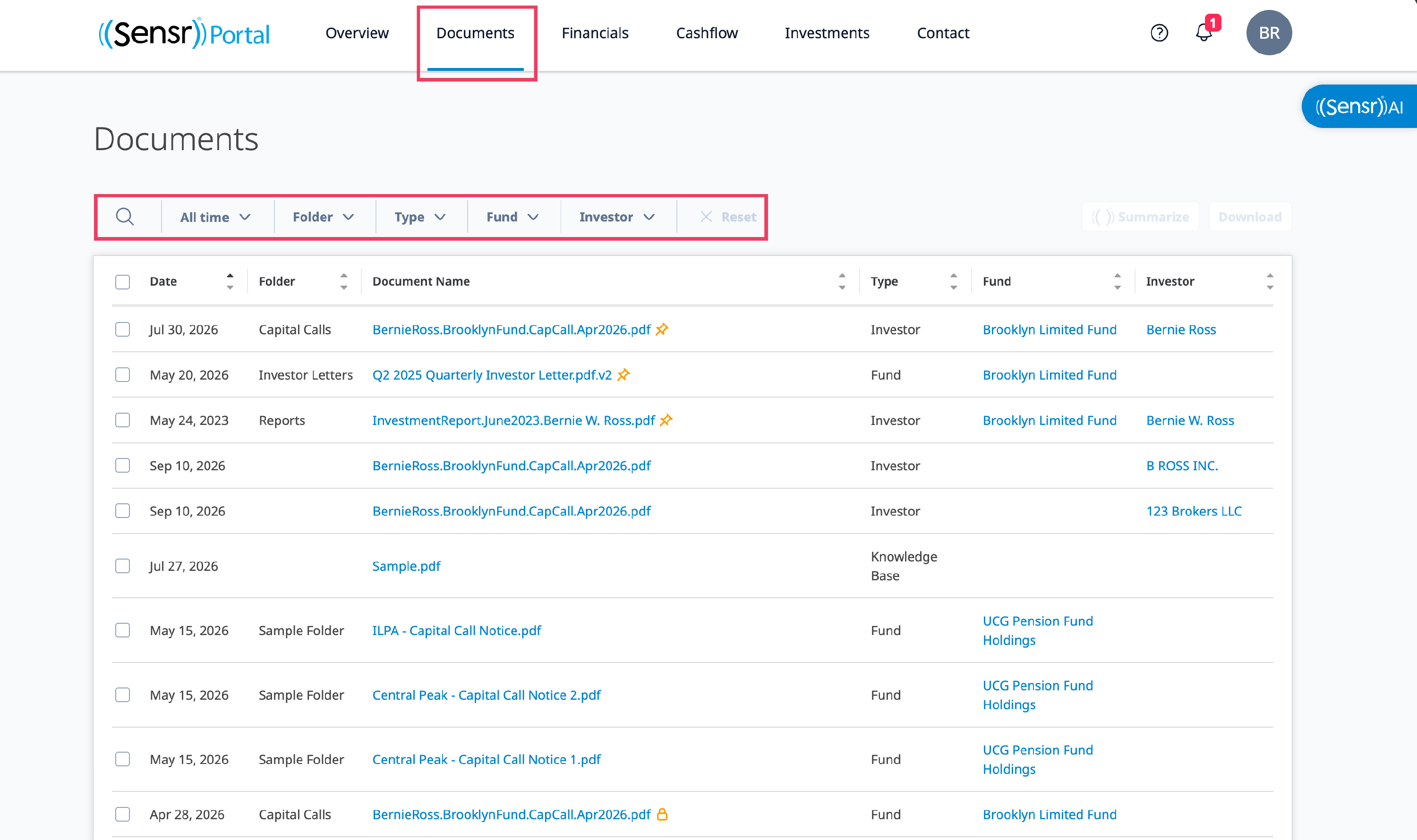Tick the select-all checkbox in the header
1417x840 pixels.
pyautogui.click(x=122, y=282)
